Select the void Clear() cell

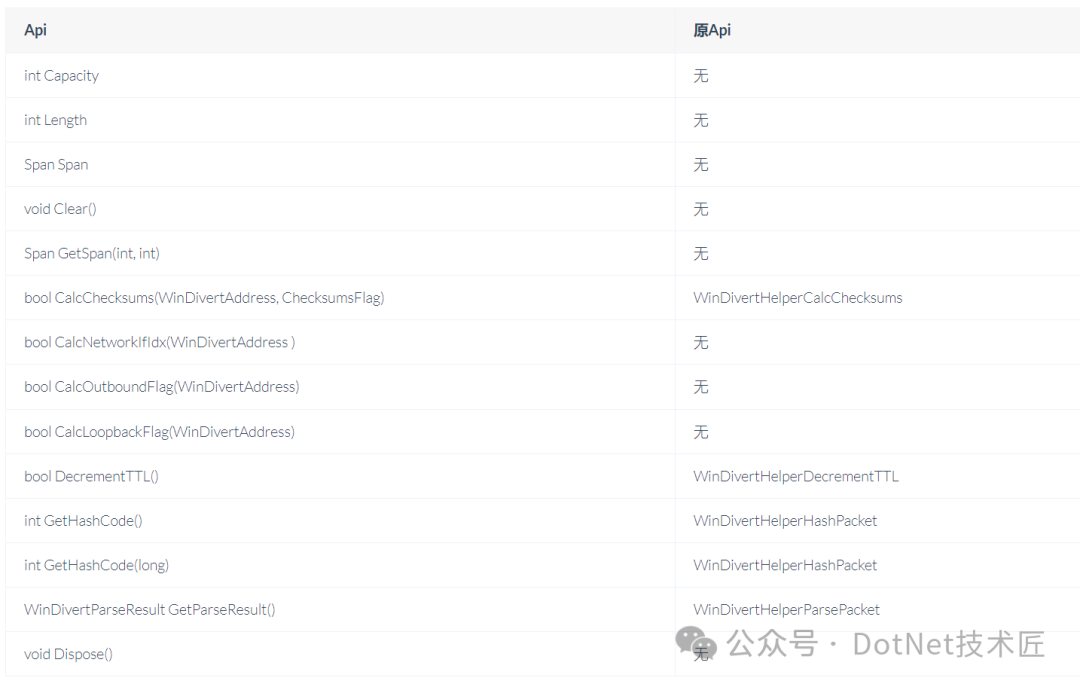60,209
